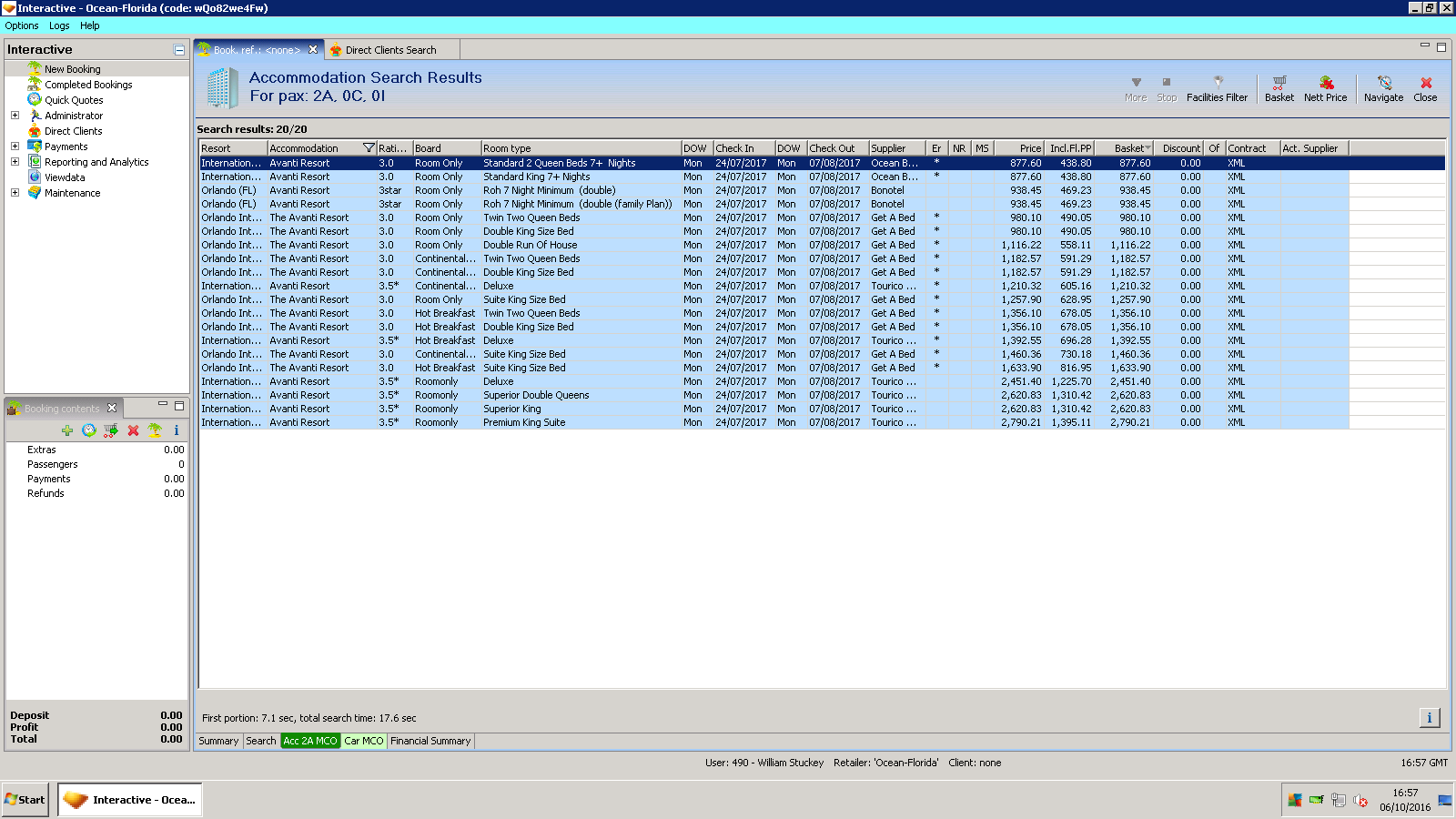Close the Booking contents tab

coord(112,408)
